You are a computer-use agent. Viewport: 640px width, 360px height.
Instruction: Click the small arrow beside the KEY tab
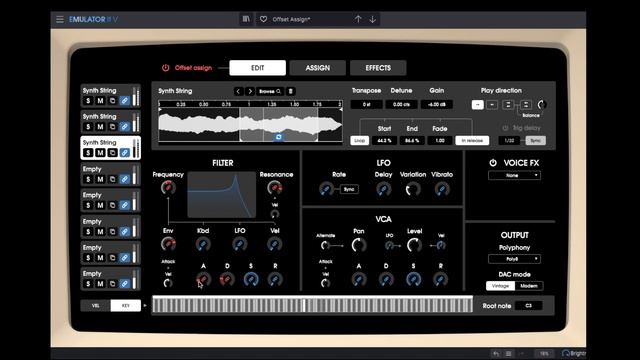[x=145, y=305]
